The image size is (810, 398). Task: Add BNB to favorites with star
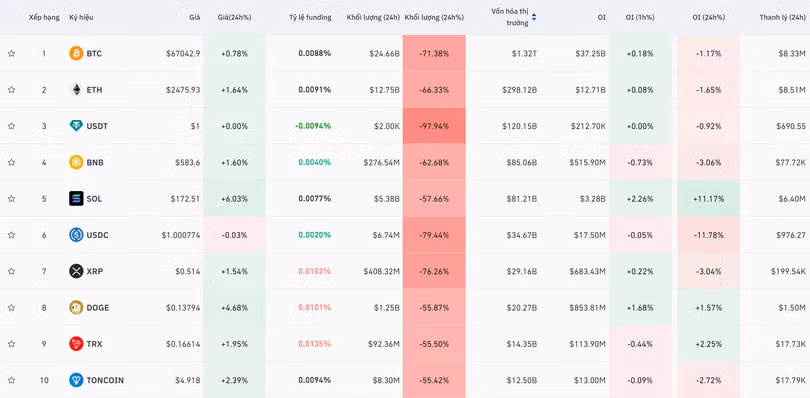pos(11,162)
